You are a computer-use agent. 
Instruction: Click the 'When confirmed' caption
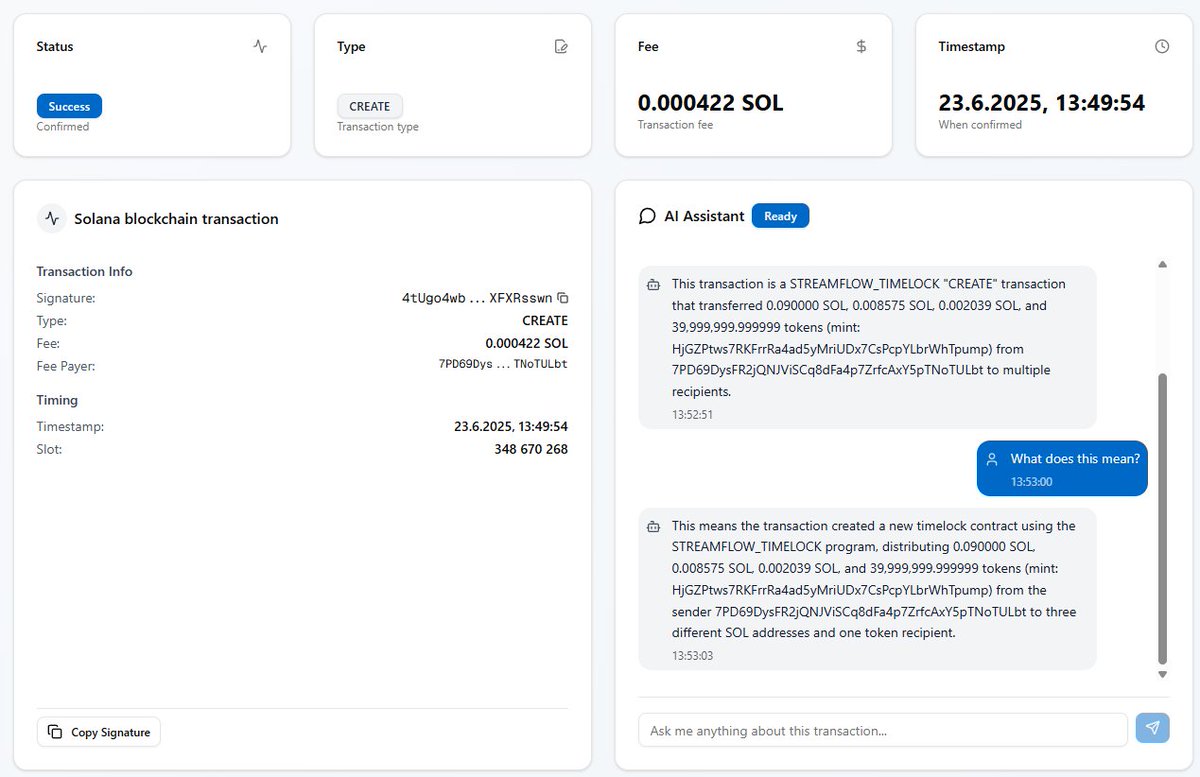[x=980, y=125]
